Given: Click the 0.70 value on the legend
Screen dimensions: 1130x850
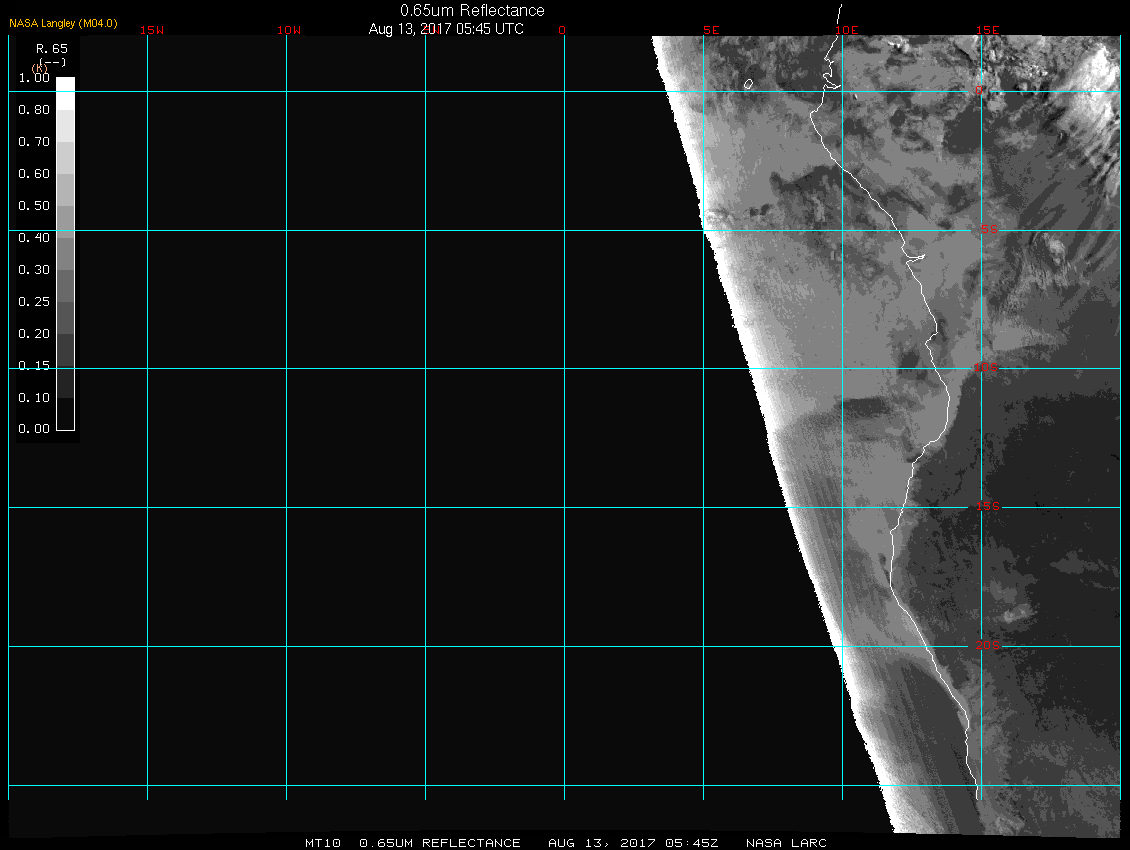Looking at the screenshot, I should coord(34,141).
